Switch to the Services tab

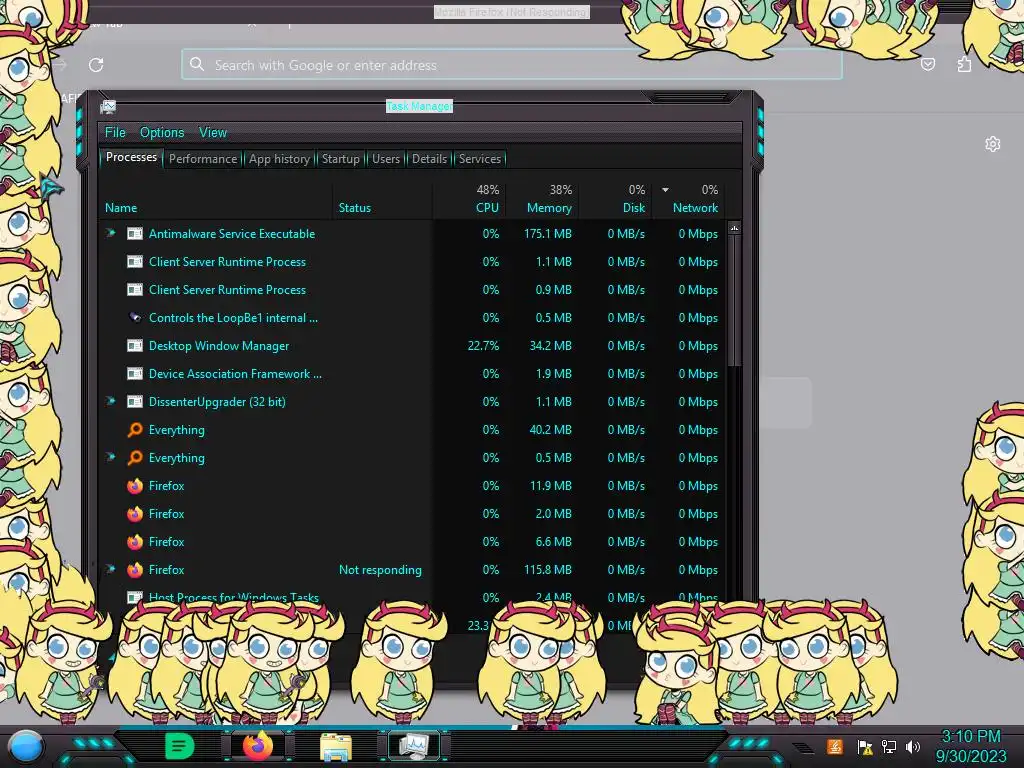[479, 159]
